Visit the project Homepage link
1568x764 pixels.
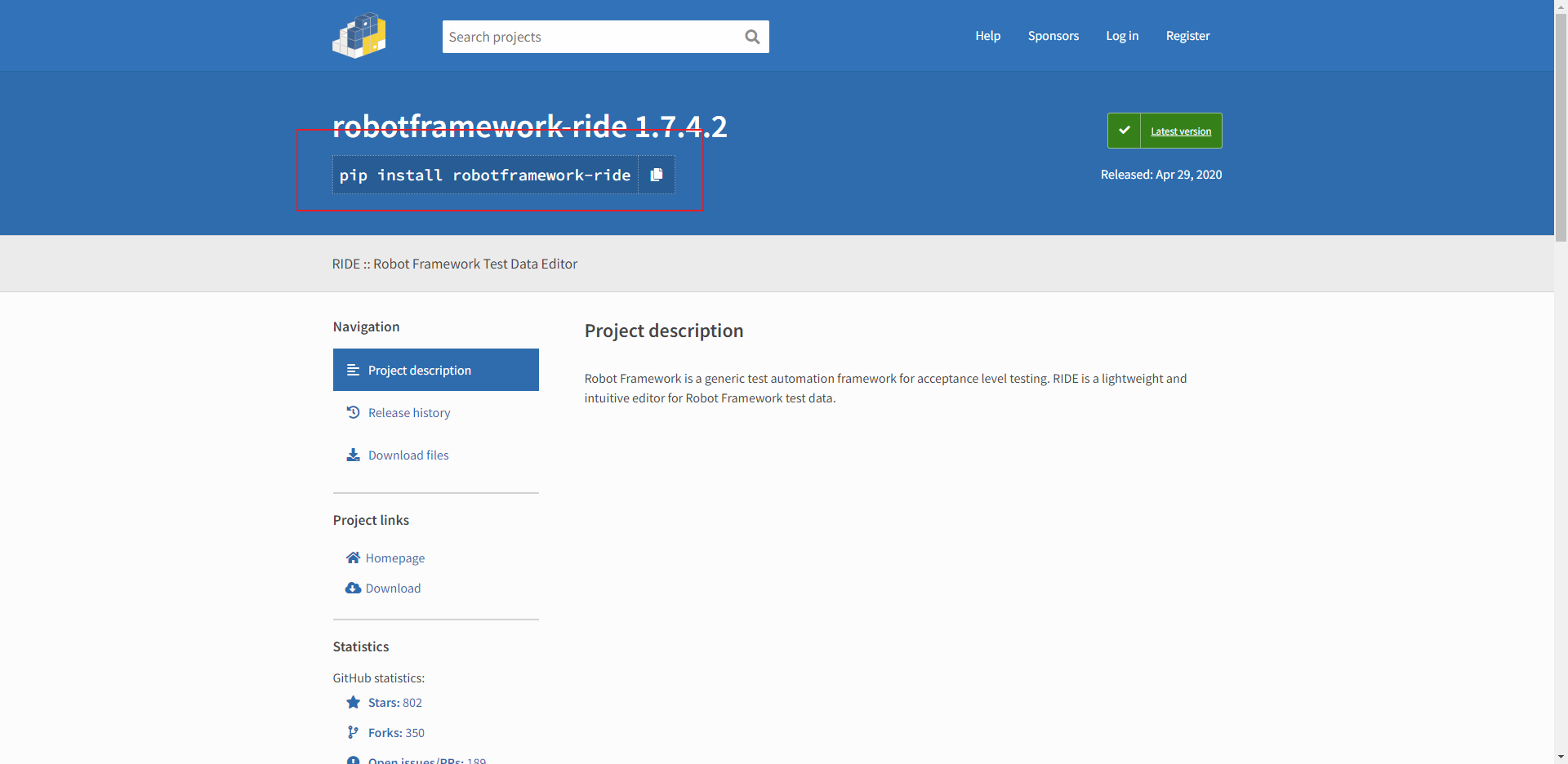[395, 558]
